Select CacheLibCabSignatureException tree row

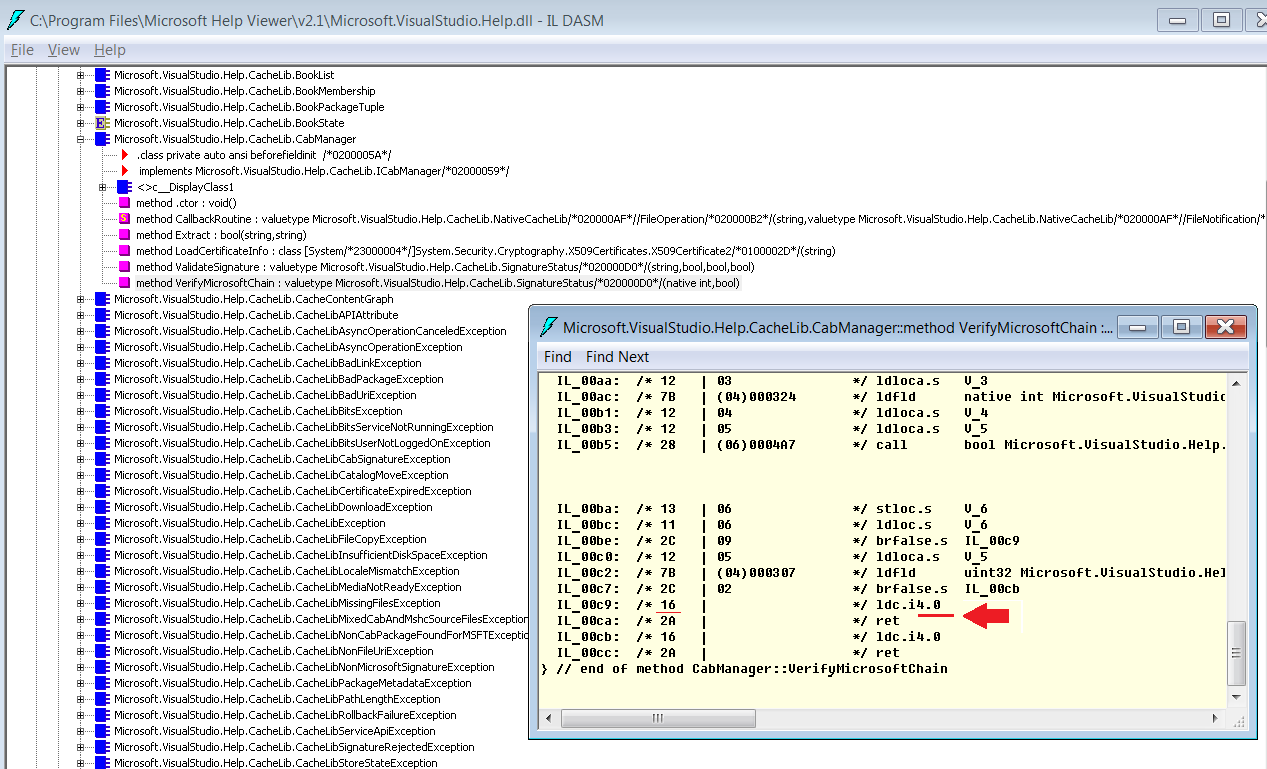coord(282,459)
